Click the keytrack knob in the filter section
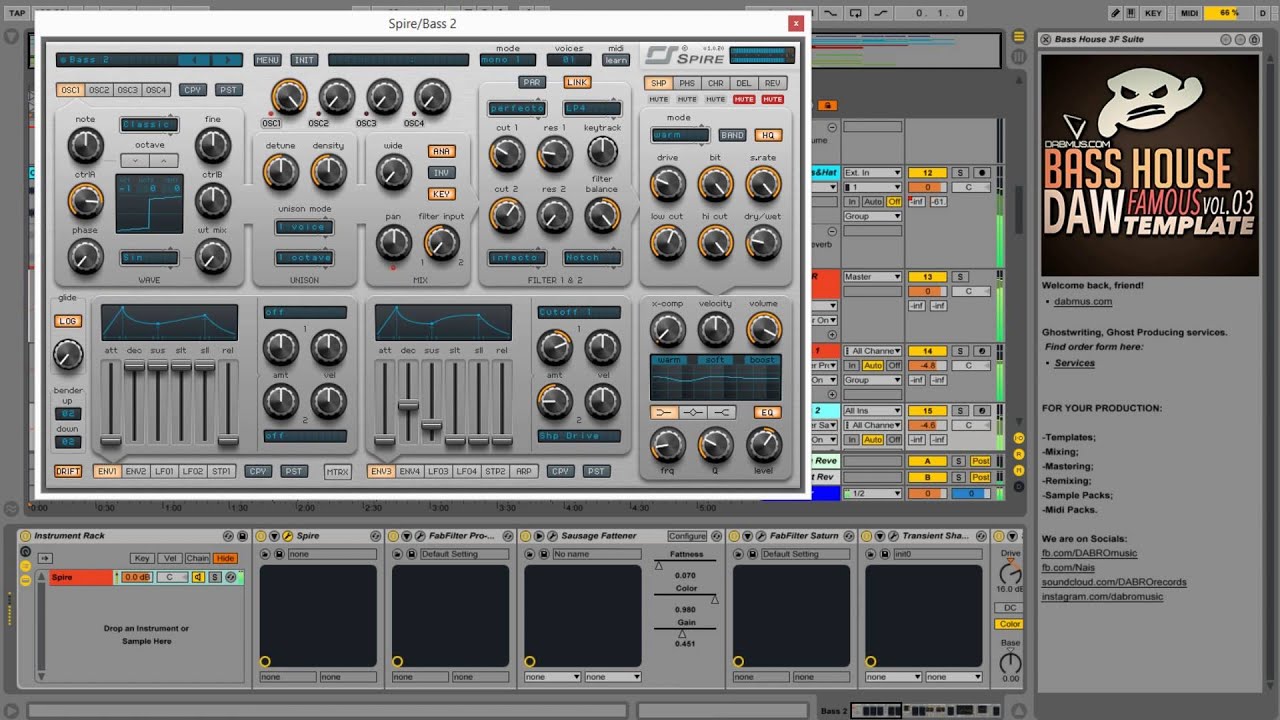 (602, 151)
